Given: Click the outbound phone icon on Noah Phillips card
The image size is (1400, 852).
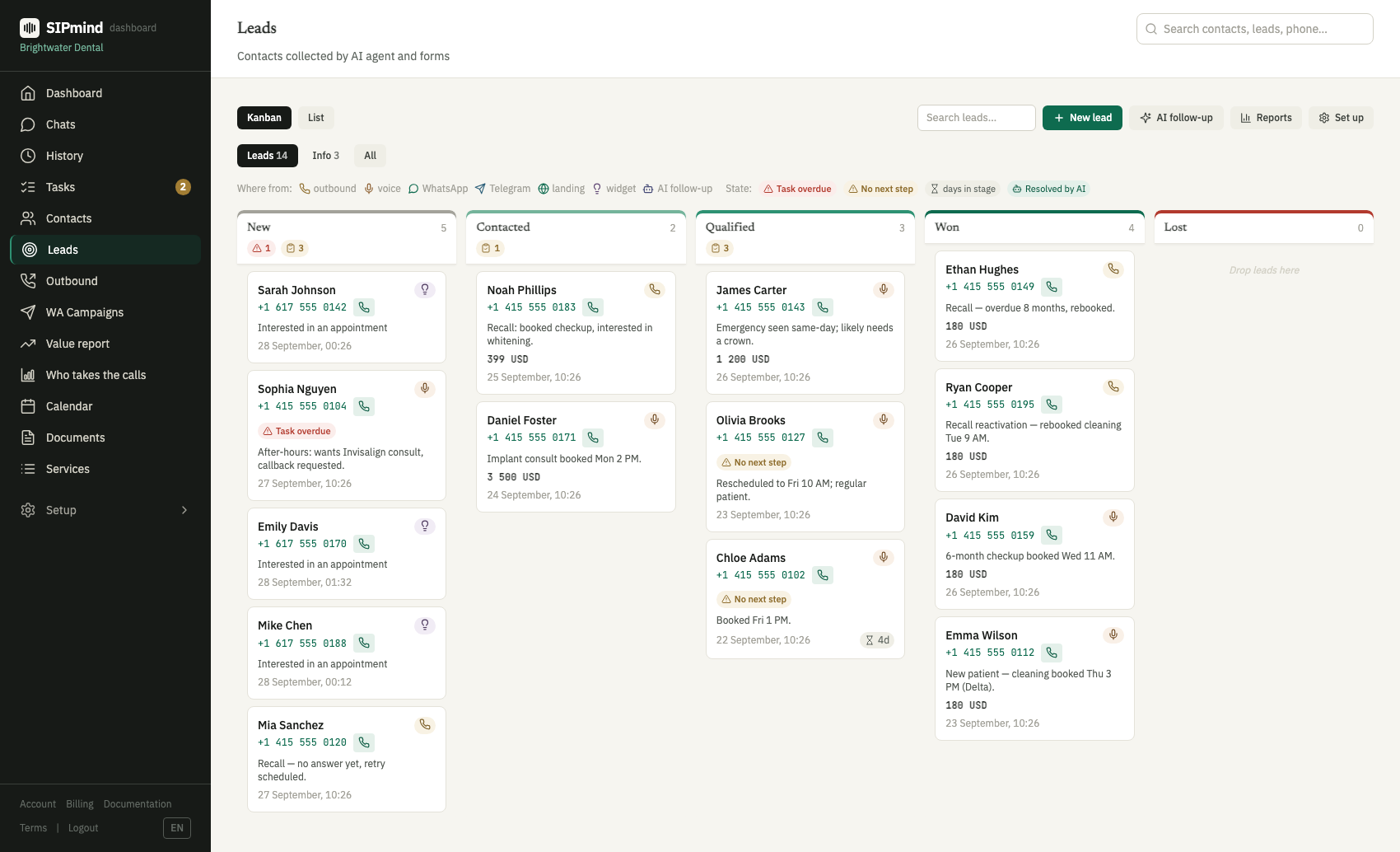Looking at the screenshot, I should click(x=654, y=289).
